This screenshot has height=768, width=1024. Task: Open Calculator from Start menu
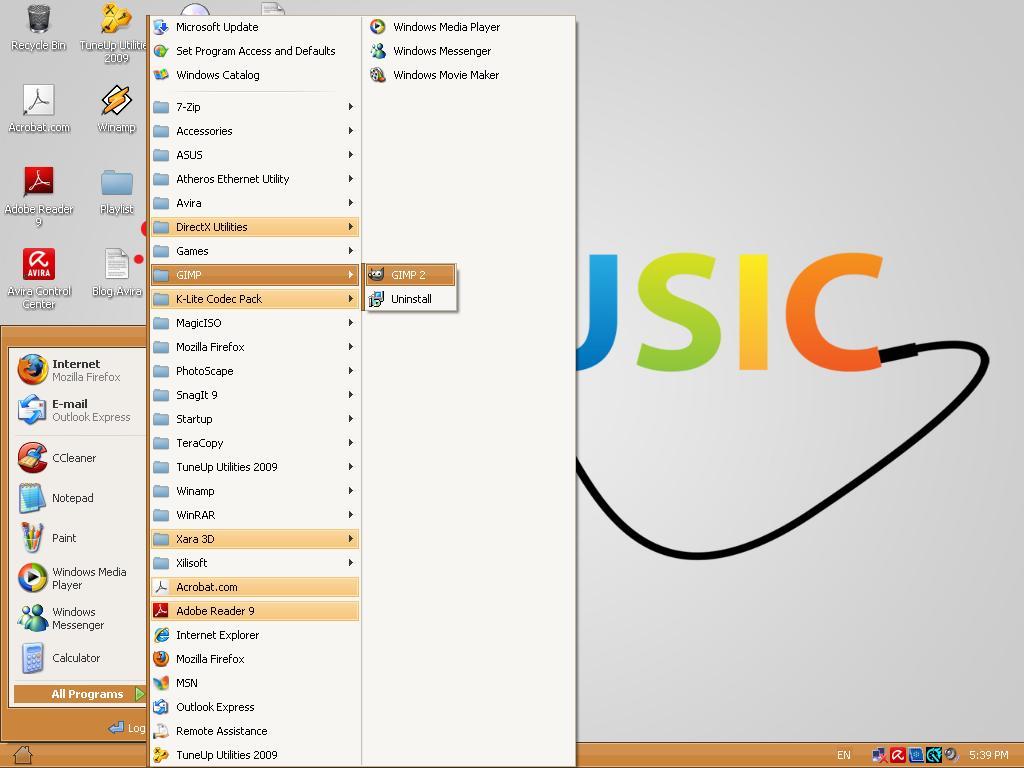click(x=77, y=658)
